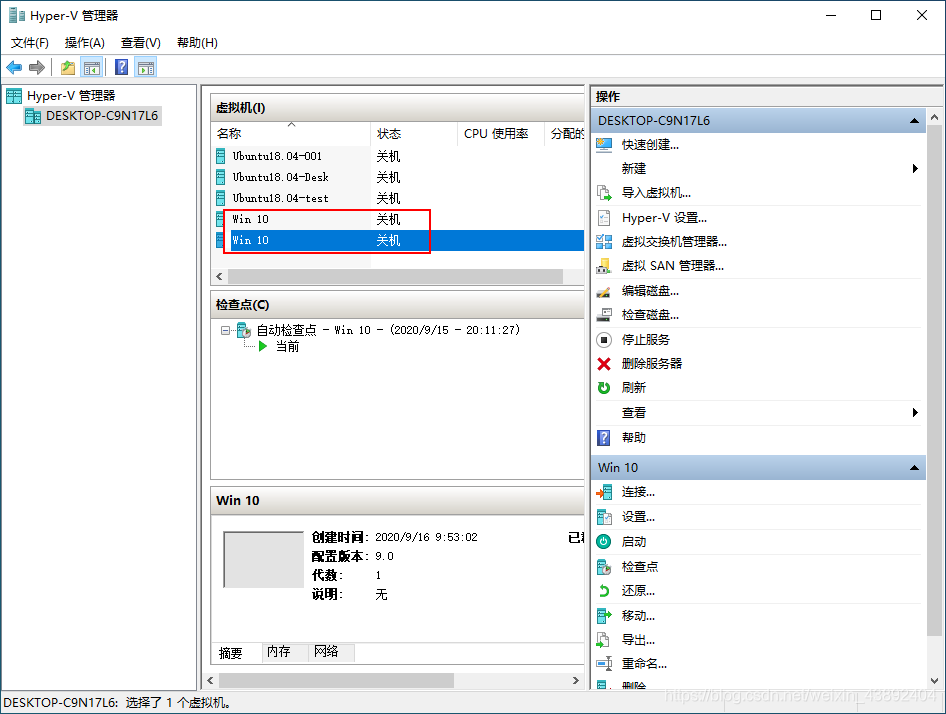Click the virtual machine preview thumbnail

pyautogui.click(x=264, y=559)
